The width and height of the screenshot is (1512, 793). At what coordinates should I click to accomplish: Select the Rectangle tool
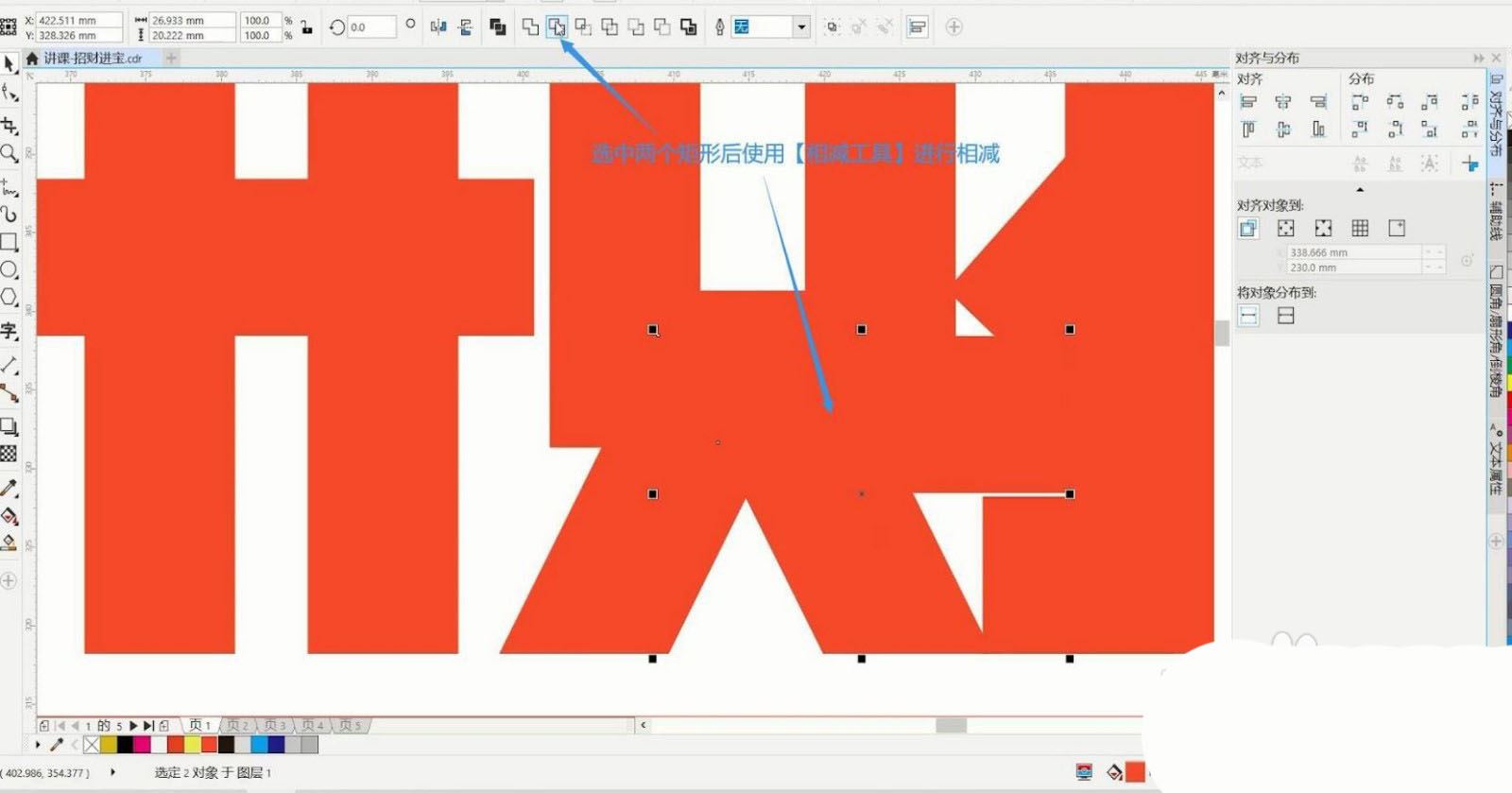coord(9,242)
